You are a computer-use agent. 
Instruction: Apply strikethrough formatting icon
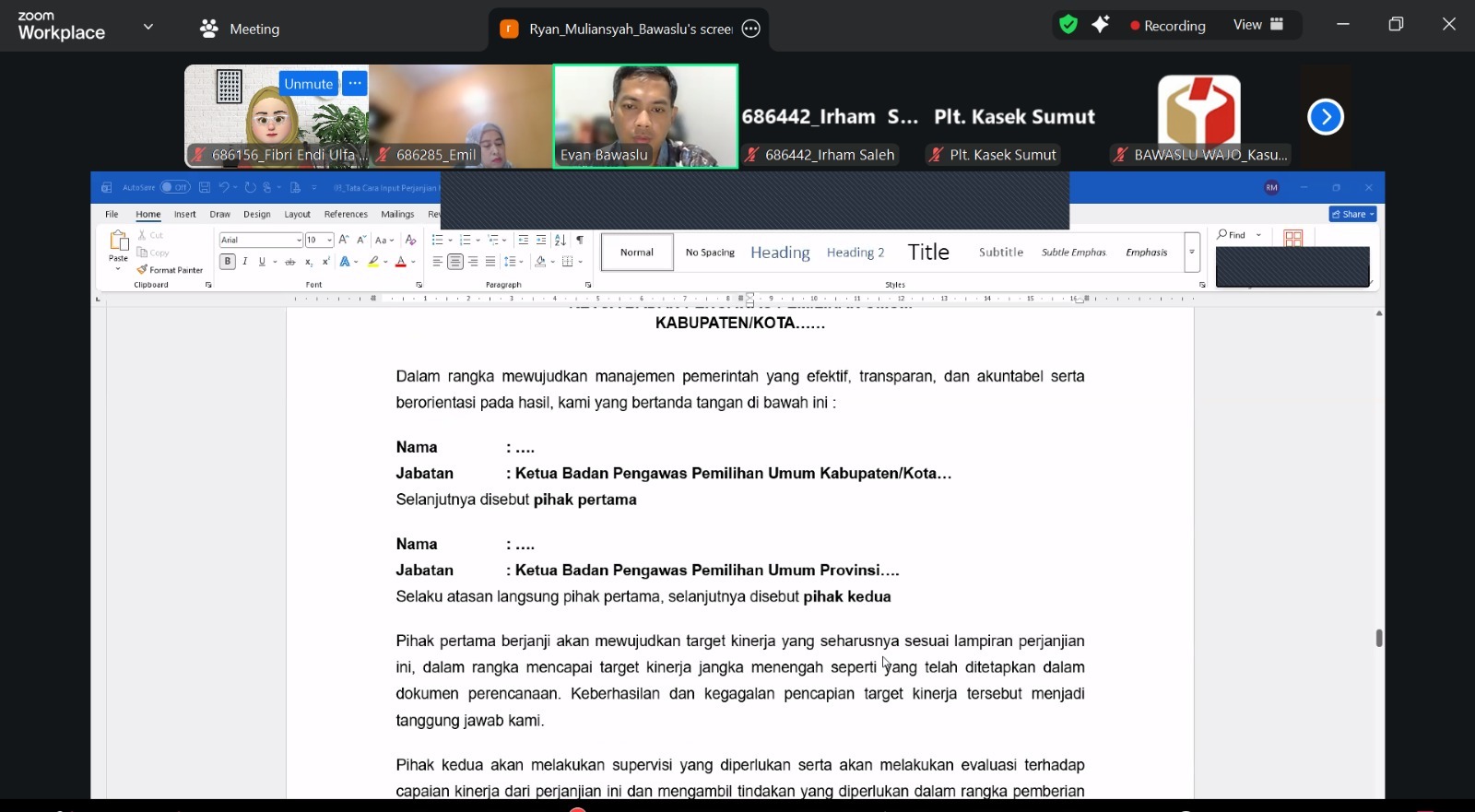tap(289, 262)
